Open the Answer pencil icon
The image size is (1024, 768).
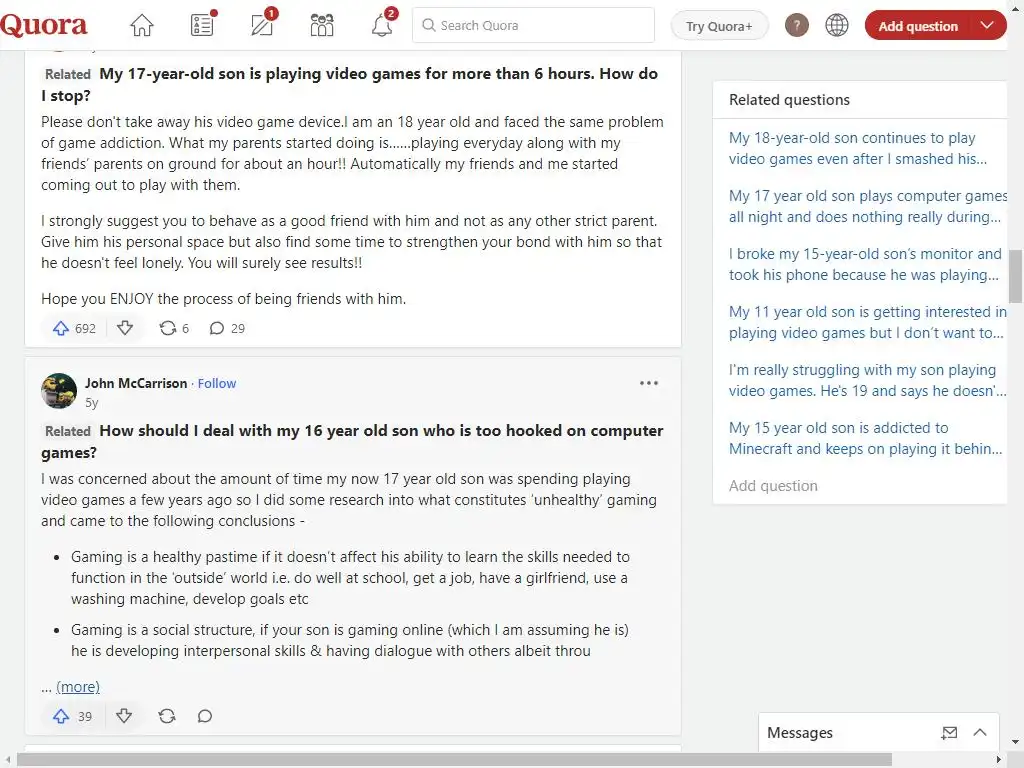263,25
